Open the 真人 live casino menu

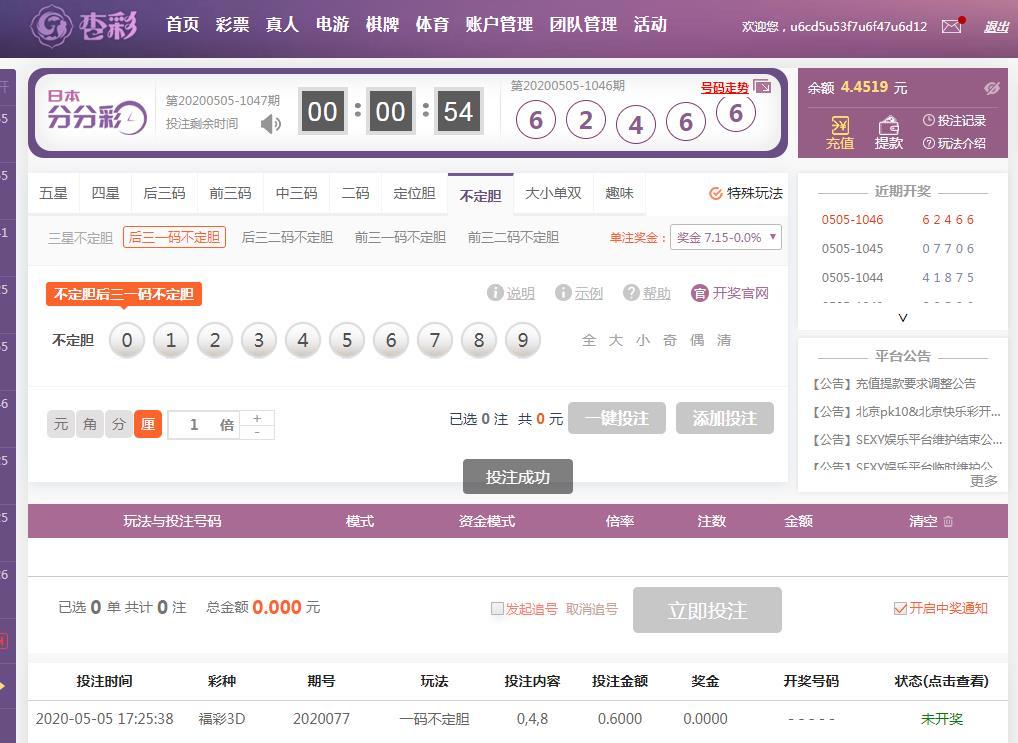click(282, 25)
